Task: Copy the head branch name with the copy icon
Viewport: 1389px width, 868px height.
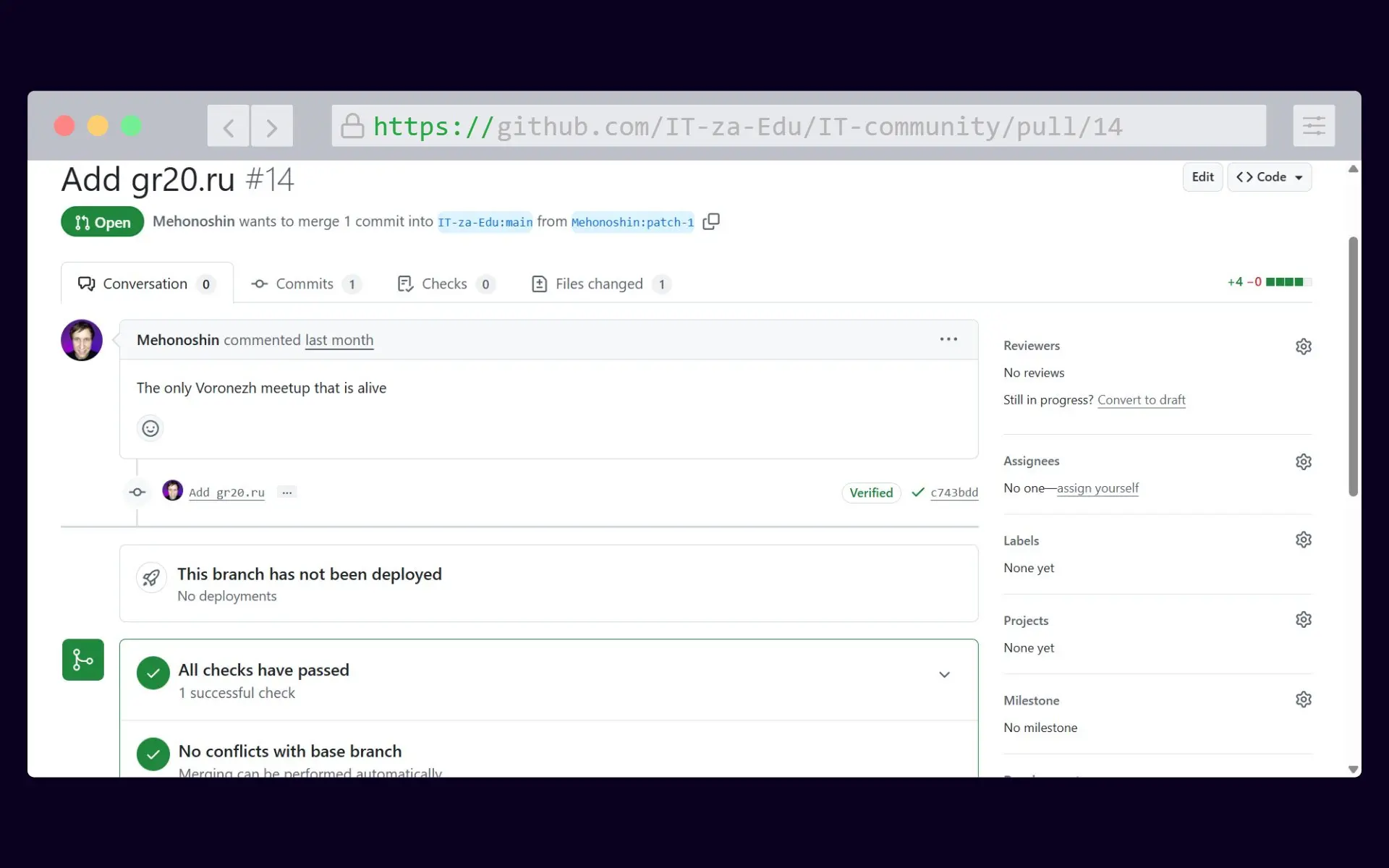Action: [711, 221]
